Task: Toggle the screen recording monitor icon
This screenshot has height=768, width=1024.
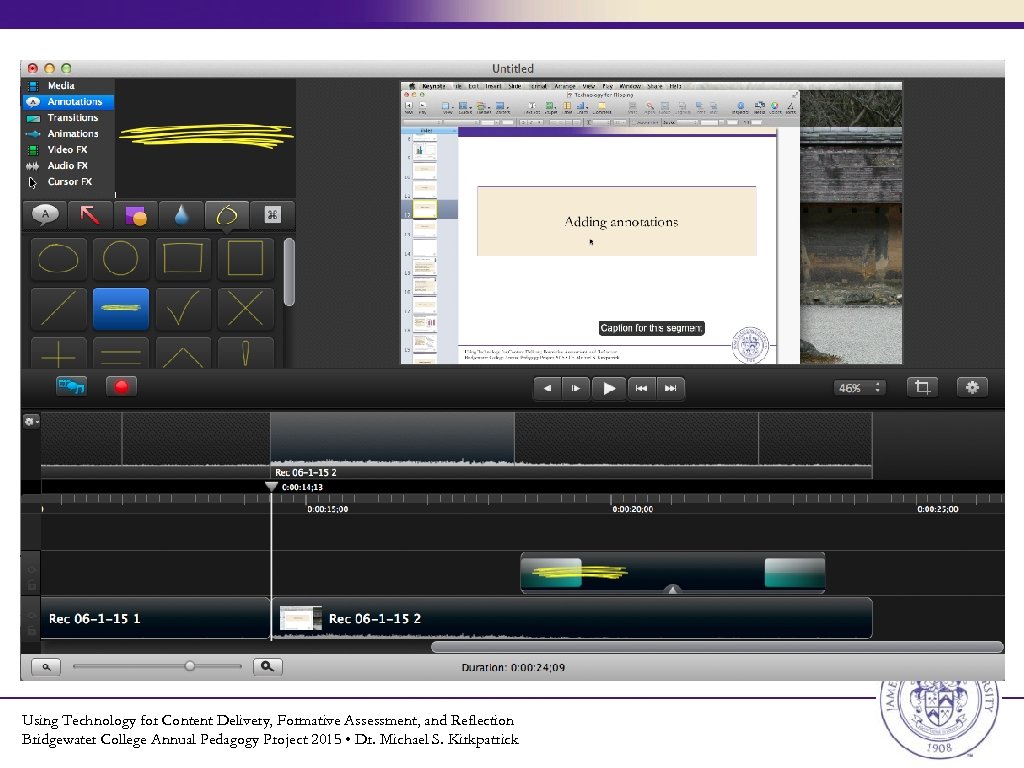Action: (70, 386)
